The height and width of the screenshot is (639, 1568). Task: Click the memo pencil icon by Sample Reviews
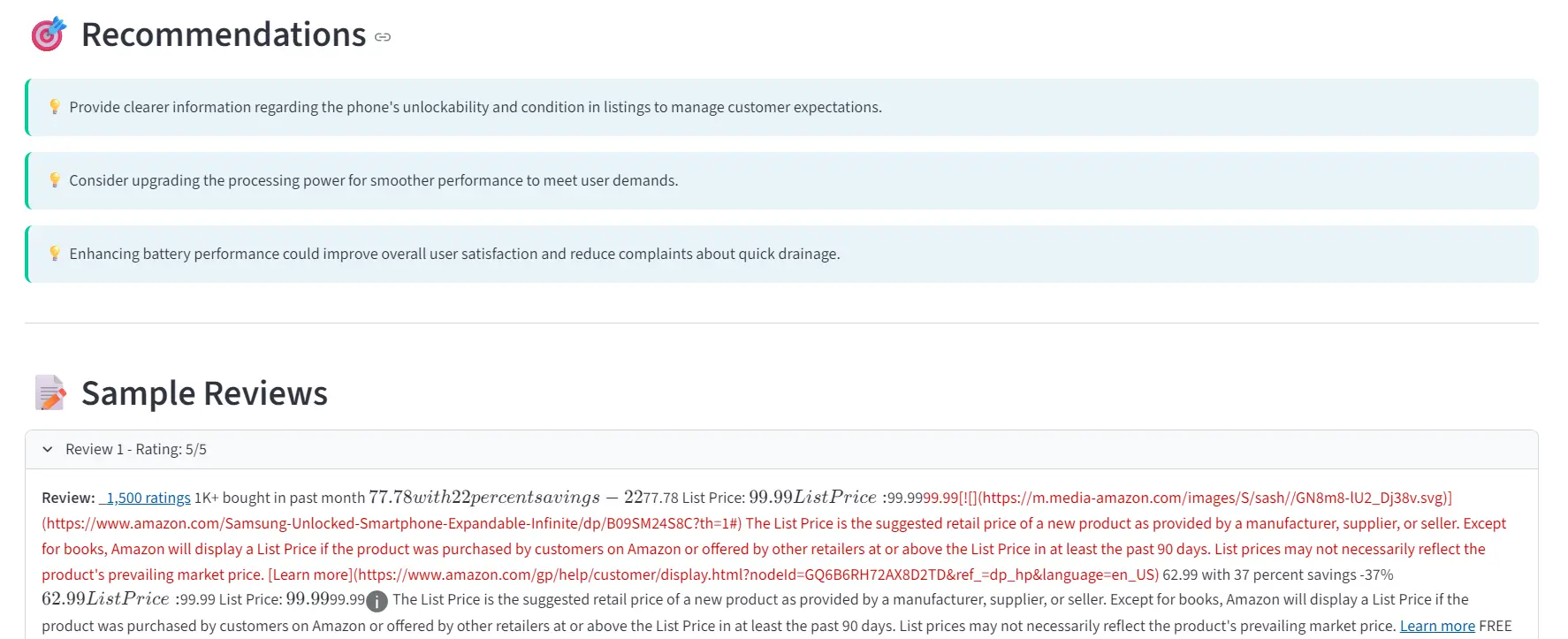click(x=50, y=393)
